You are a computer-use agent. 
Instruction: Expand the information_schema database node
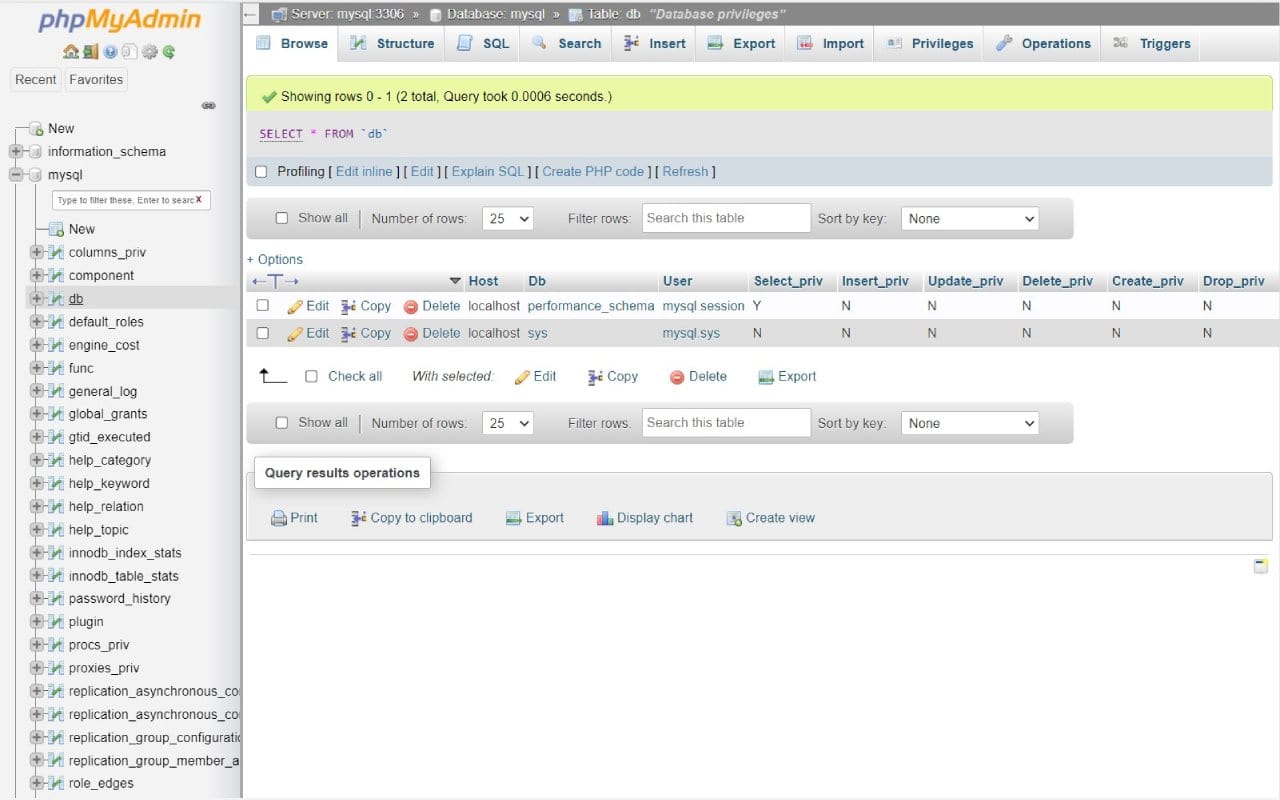coord(14,151)
